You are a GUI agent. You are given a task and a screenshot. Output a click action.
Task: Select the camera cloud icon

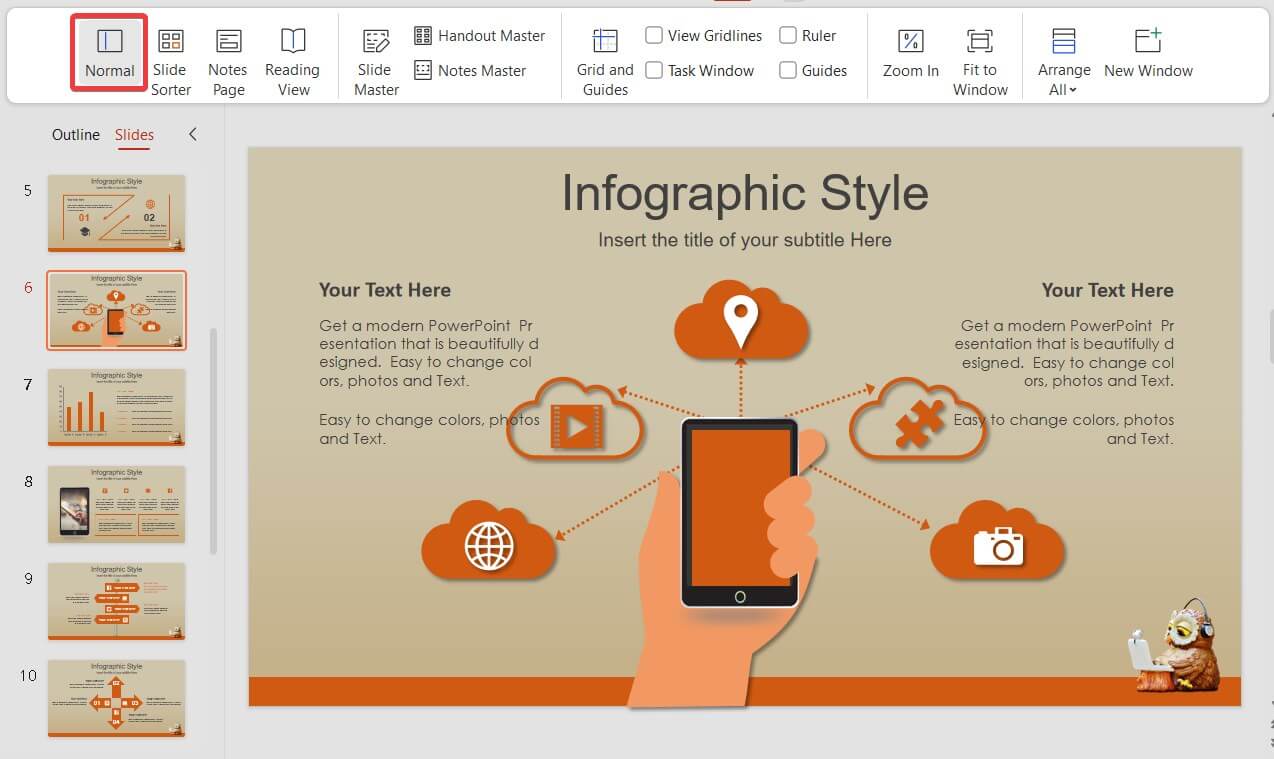click(x=997, y=541)
